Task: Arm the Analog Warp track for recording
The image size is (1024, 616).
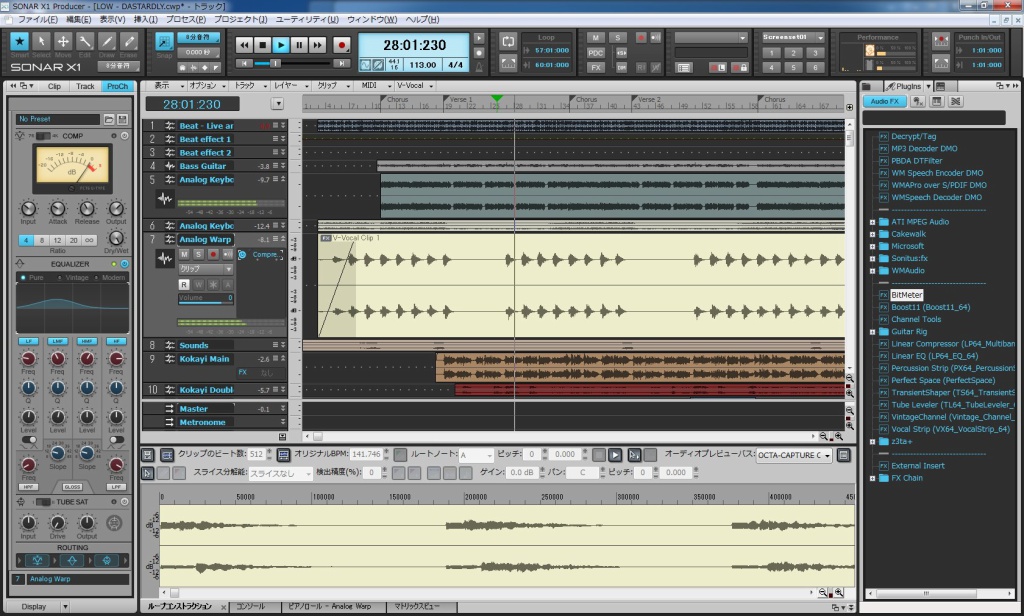Action: tap(213, 255)
